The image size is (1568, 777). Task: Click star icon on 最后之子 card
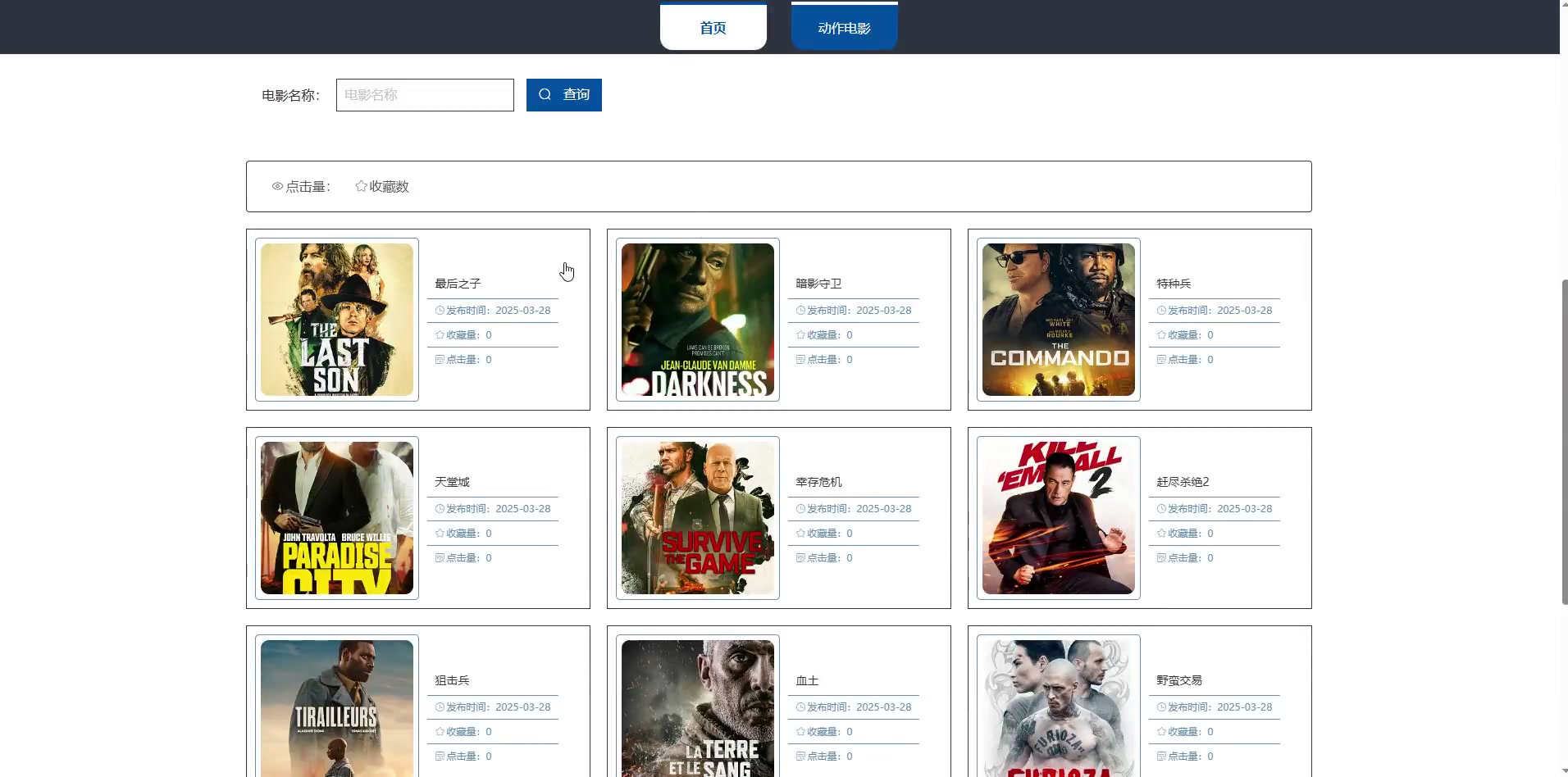[440, 335]
